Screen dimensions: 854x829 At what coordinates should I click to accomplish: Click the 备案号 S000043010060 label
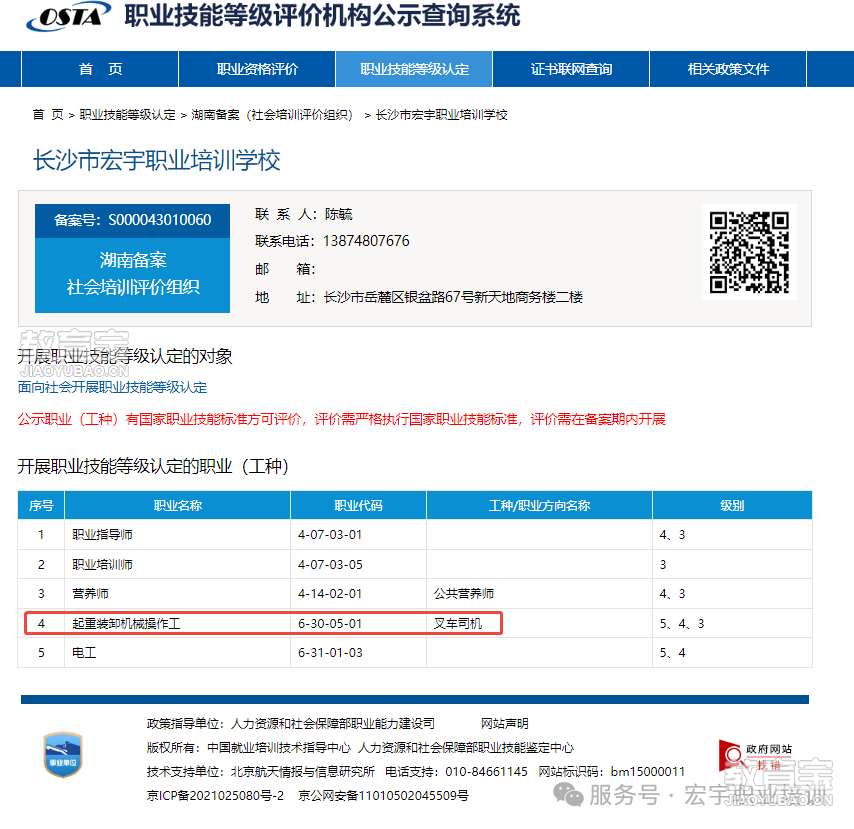coord(132,220)
